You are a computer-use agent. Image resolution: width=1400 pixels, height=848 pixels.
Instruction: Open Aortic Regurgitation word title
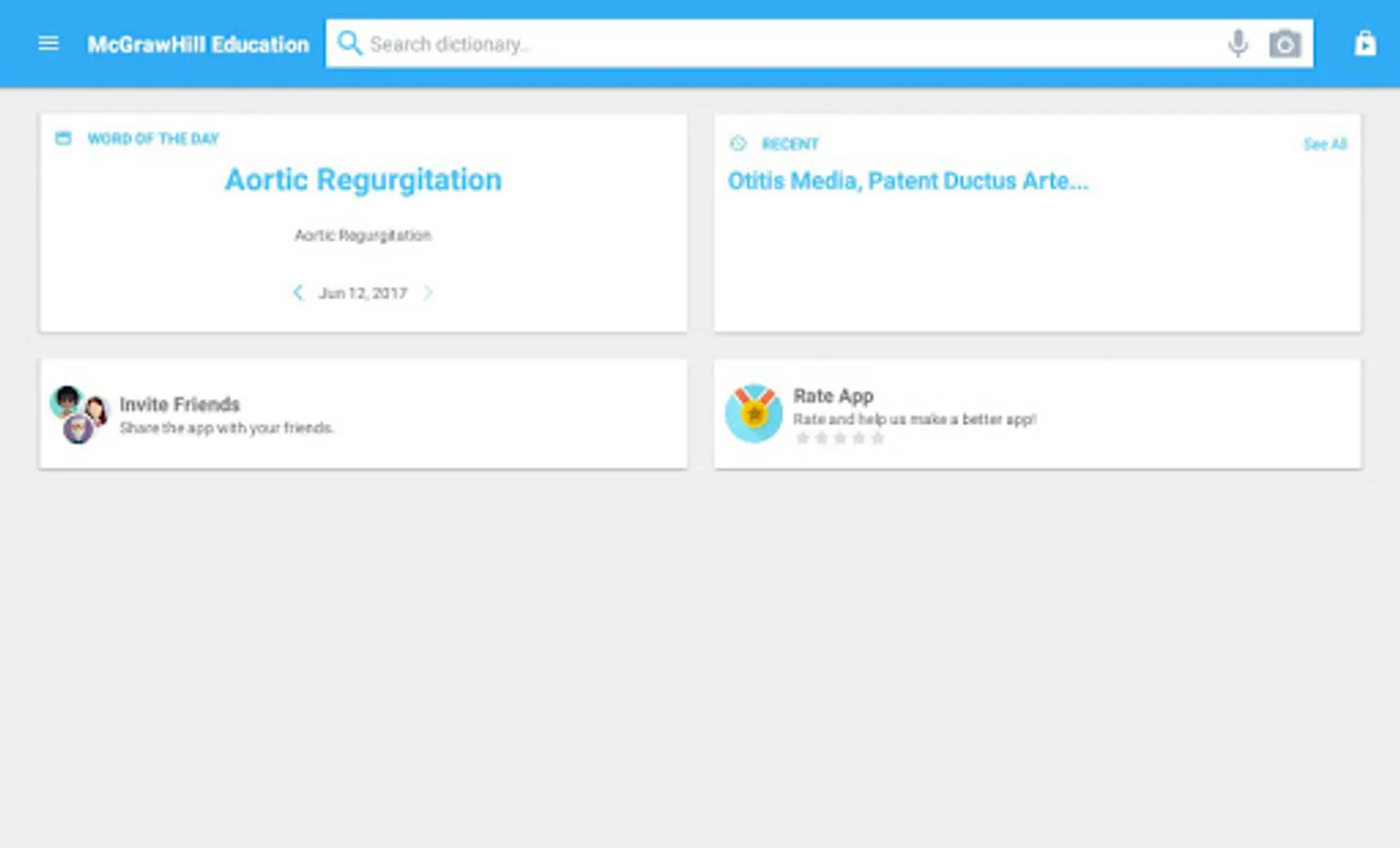363,180
